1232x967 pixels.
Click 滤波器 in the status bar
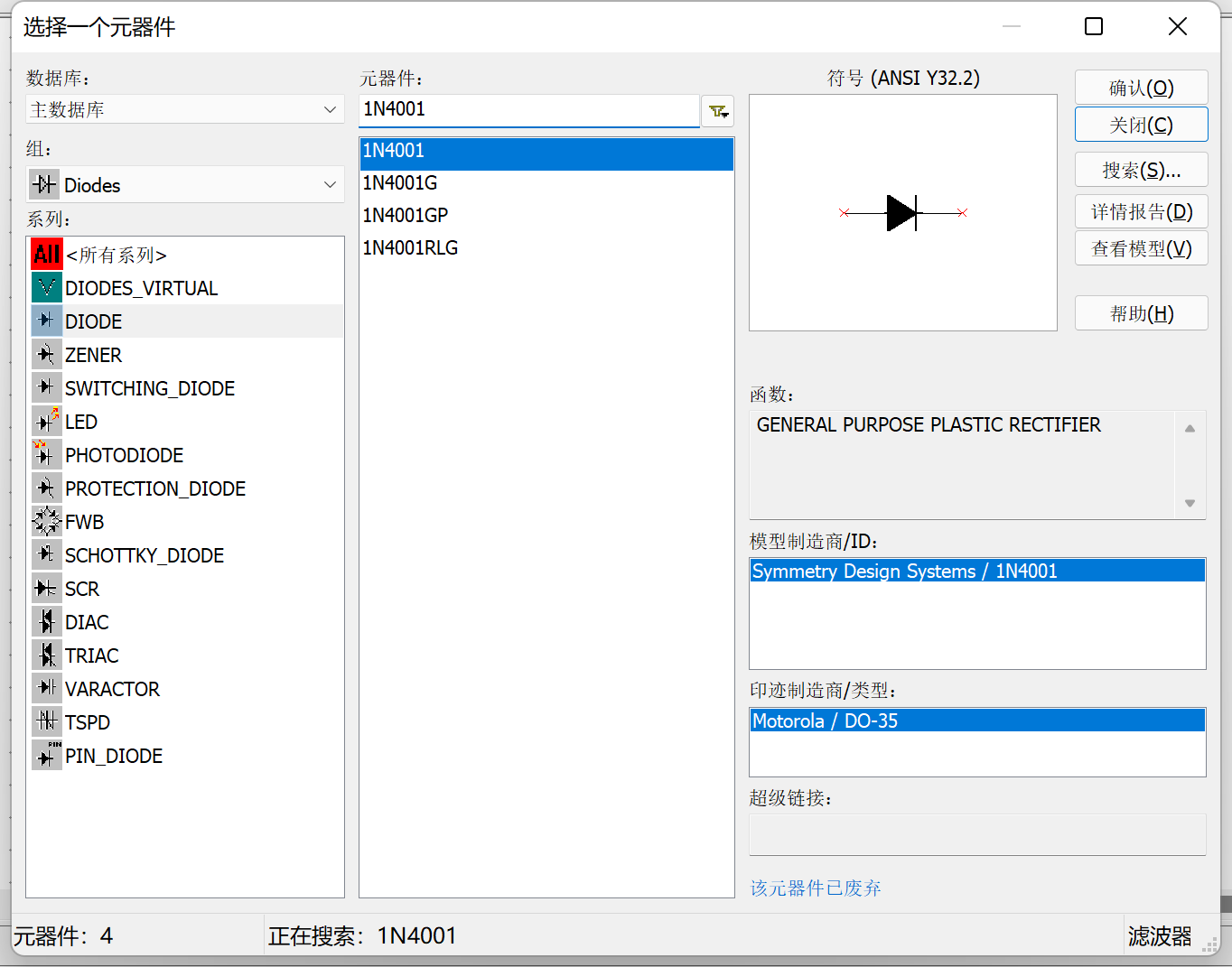pos(1160,936)
